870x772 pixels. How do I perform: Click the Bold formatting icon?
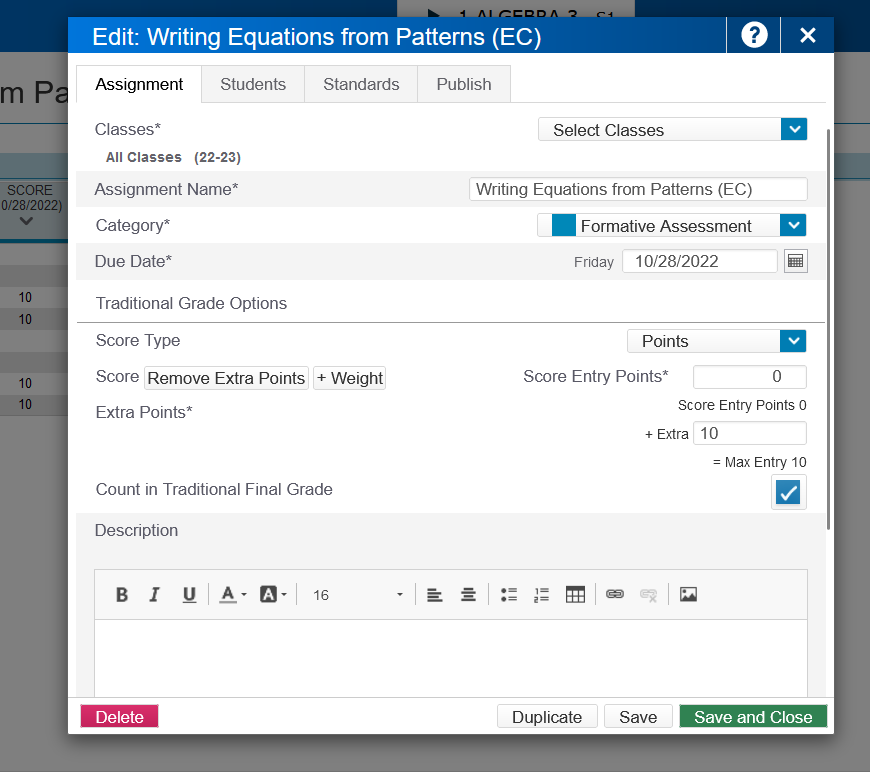click(x=122, y=595)
